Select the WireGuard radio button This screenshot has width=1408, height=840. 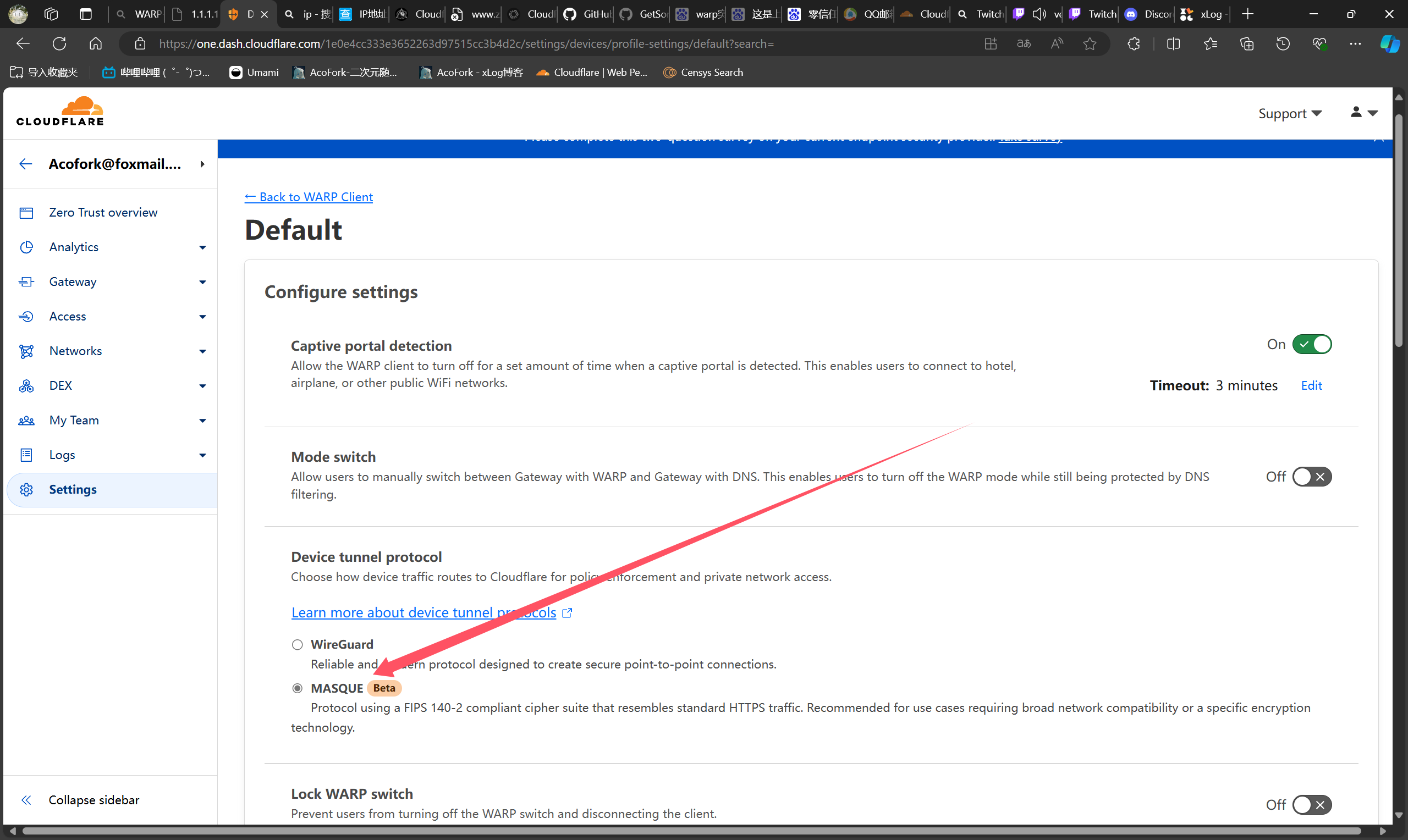pyautogui.click(x=297, y=645)
